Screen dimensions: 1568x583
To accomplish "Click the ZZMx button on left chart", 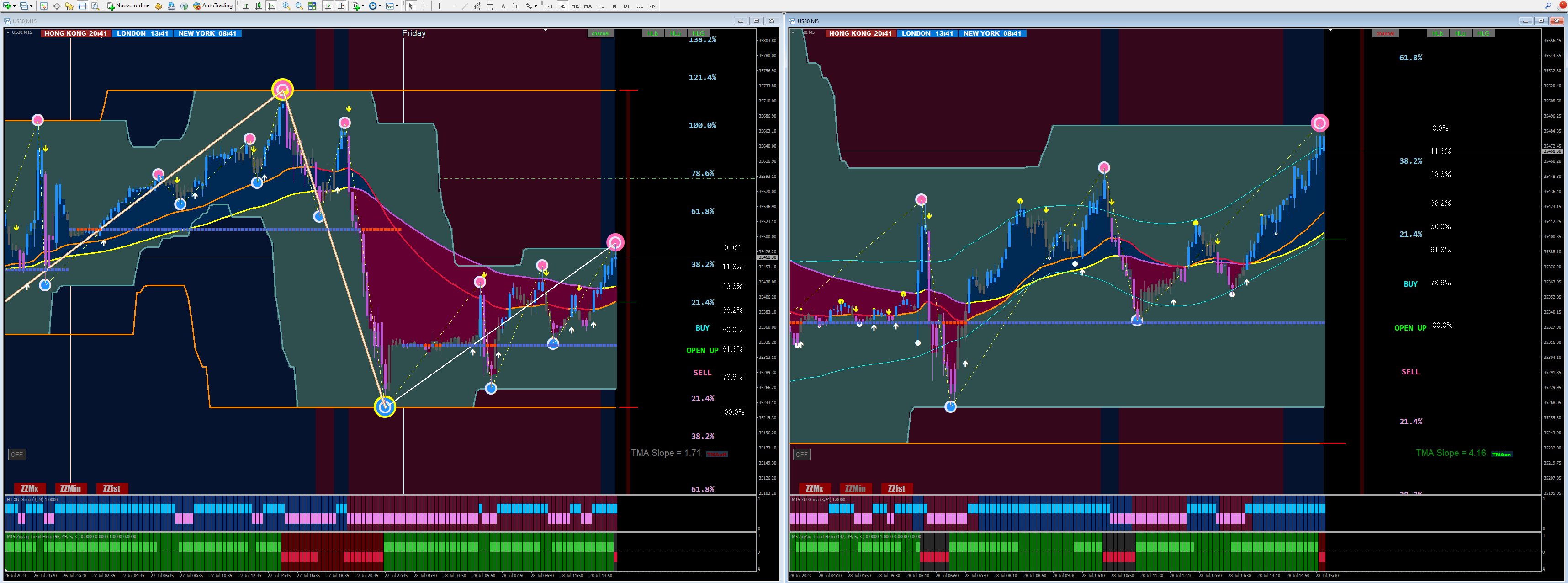I will pos(29,488).
